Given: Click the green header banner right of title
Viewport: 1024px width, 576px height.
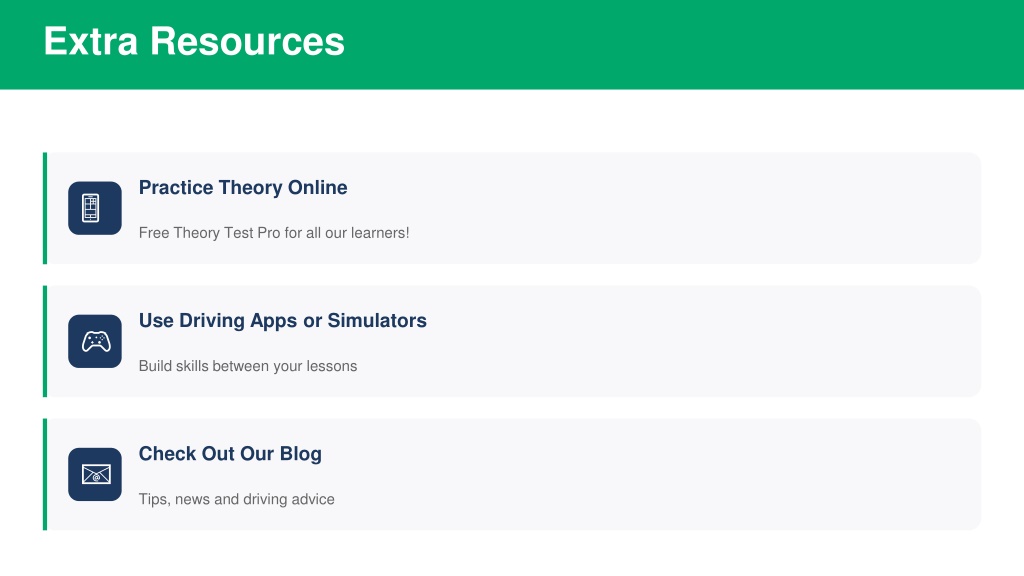Looking at the screenshot, I should [x=700, y=44].
